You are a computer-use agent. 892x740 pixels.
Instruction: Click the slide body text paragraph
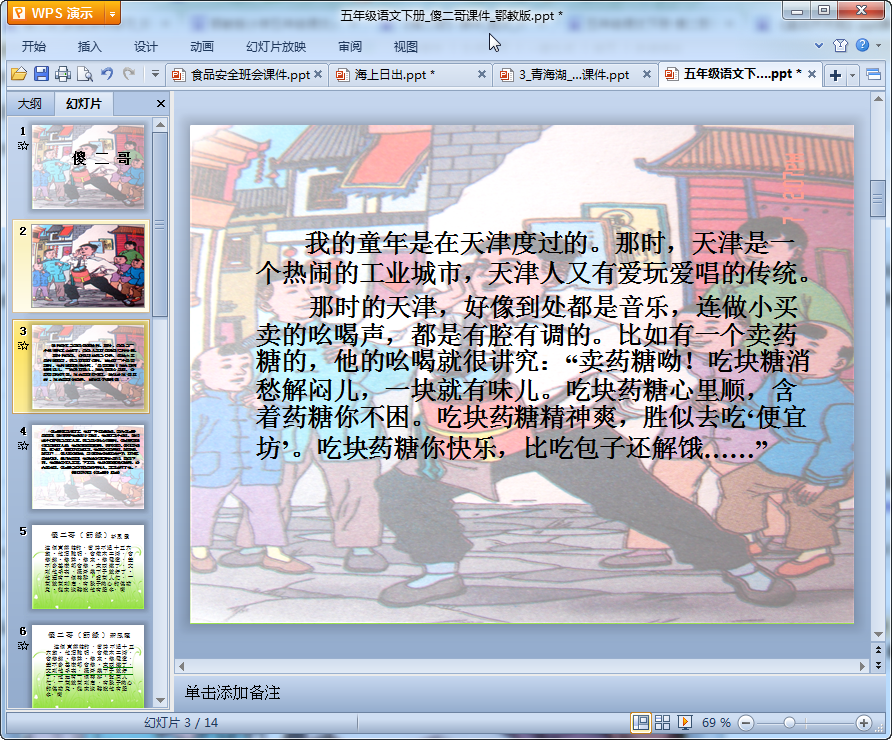[x=532, y=346]
